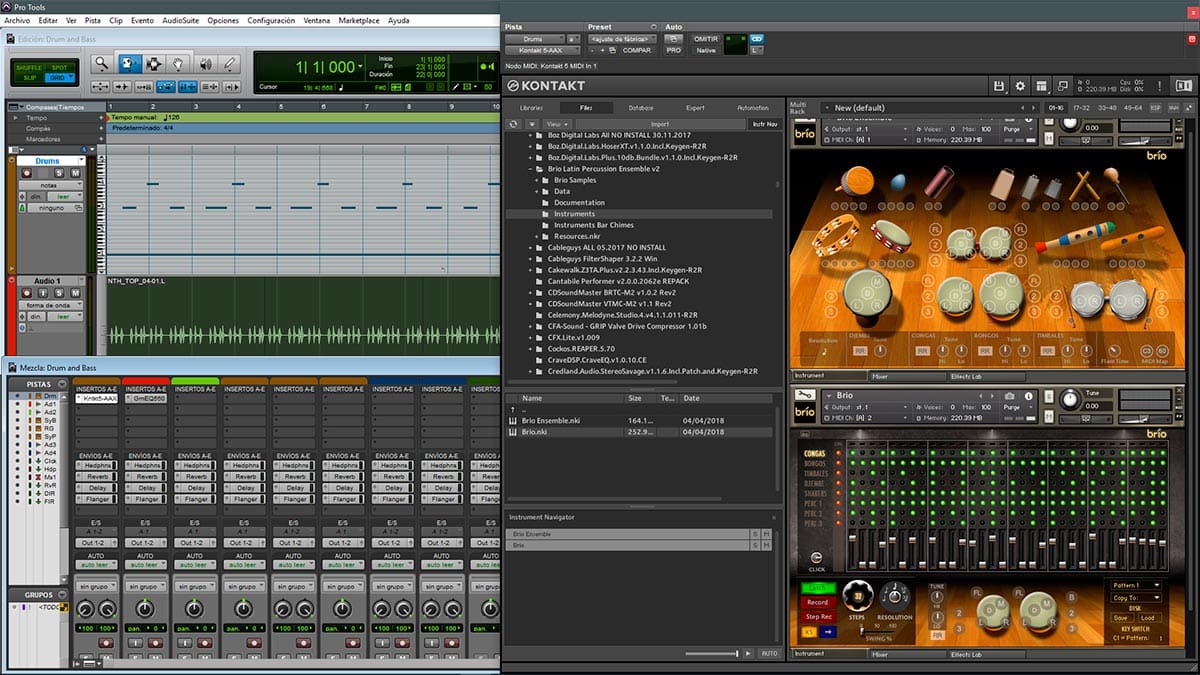Solo the Drums track
Image resolution: width=1200 pixels, height=675 pixels.
click(61, 173)
